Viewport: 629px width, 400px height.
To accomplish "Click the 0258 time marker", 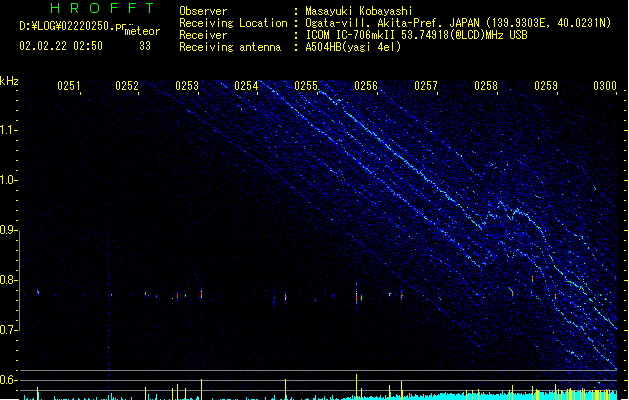I will coord(486,86).
